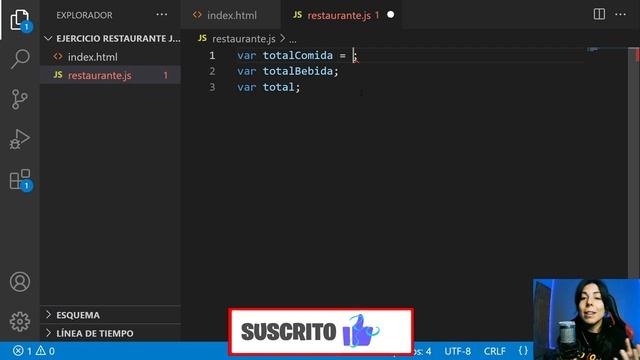Expand the LÍNEA DE TIEMPO section
Image resolution: width=640 pixels, height=360 pixels.
coord(111,333)
